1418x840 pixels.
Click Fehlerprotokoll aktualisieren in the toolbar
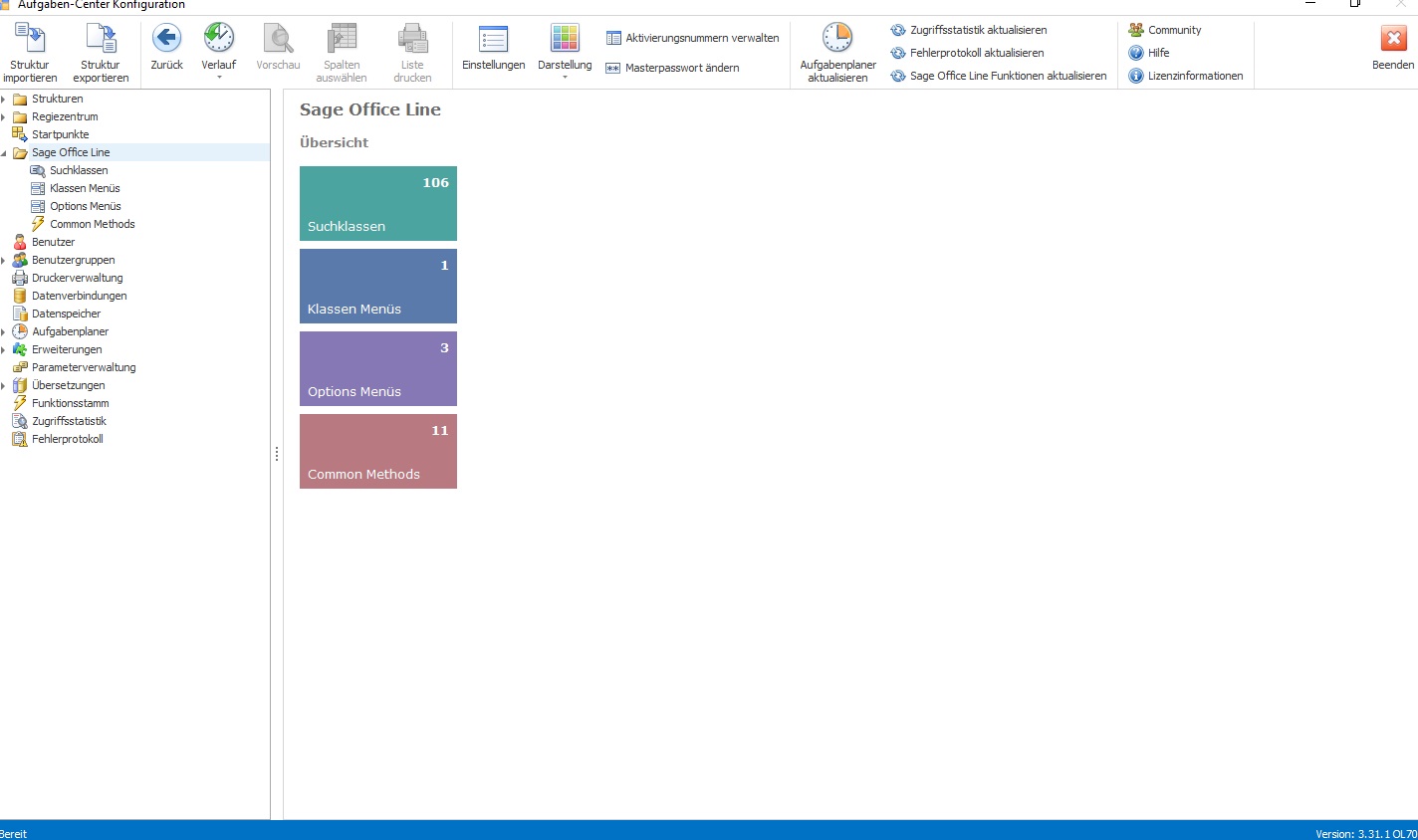coord(967,53)
